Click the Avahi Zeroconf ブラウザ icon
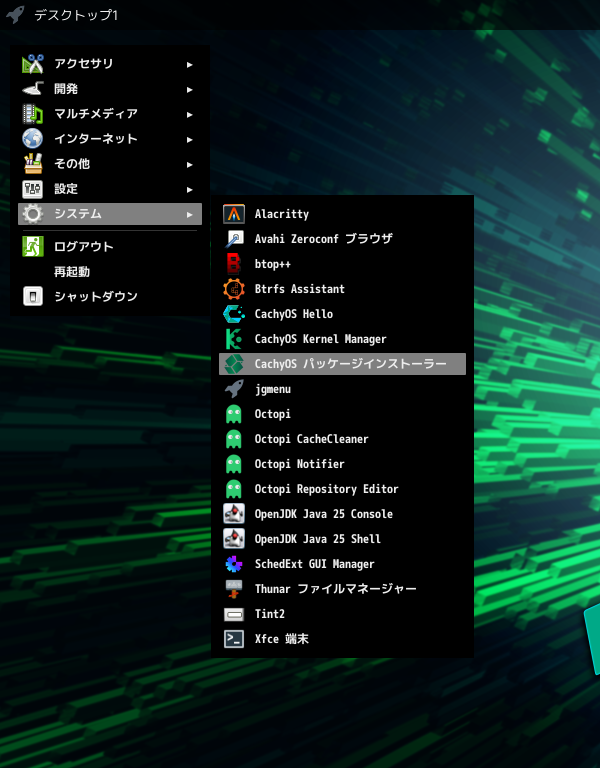Screen dimensions: 600x768 (x=234, y=239)
